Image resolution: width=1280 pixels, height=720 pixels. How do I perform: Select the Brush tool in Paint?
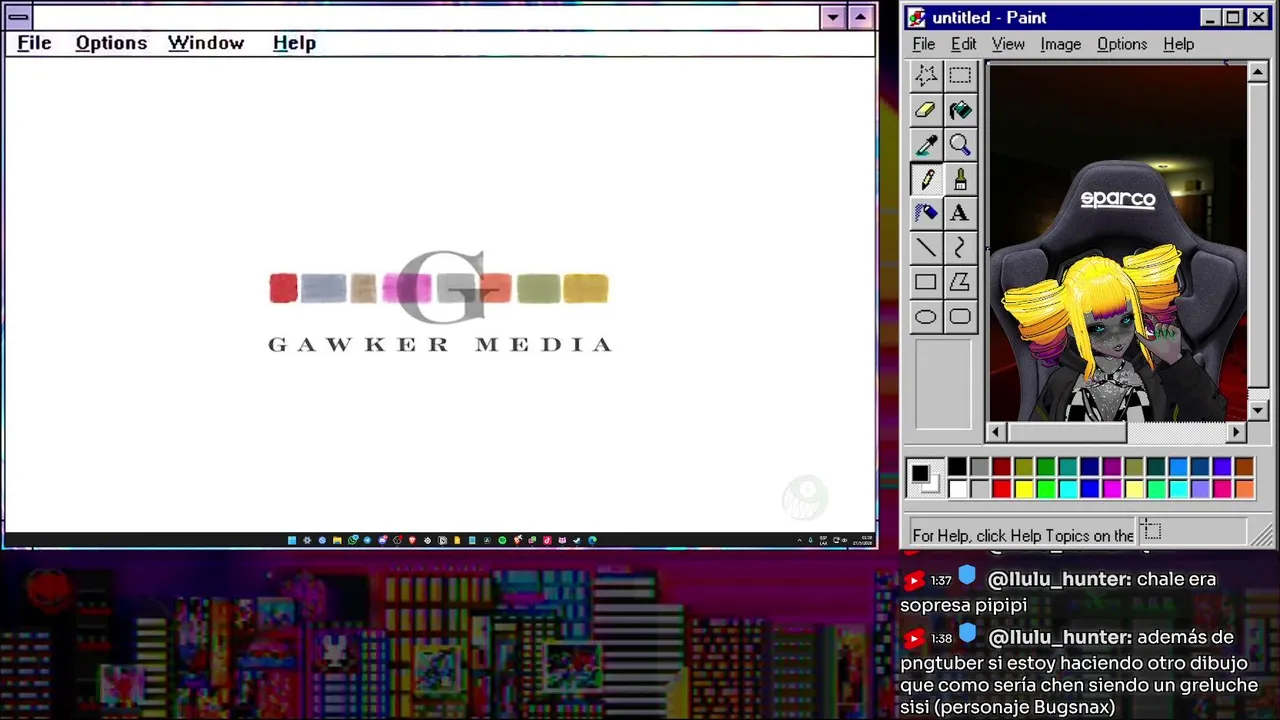(960, 179)
